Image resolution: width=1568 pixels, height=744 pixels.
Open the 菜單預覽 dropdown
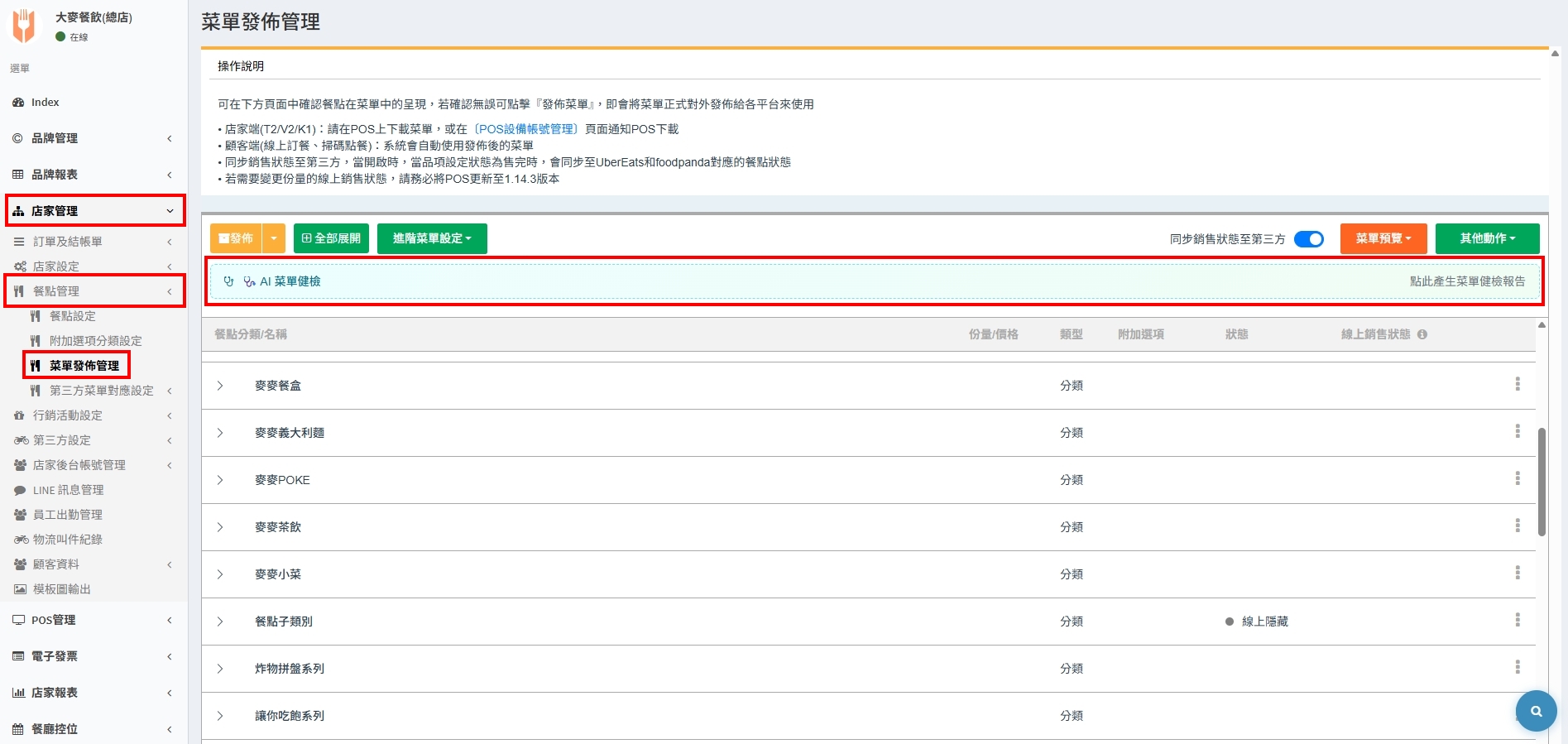click(x=1383, y=238)
